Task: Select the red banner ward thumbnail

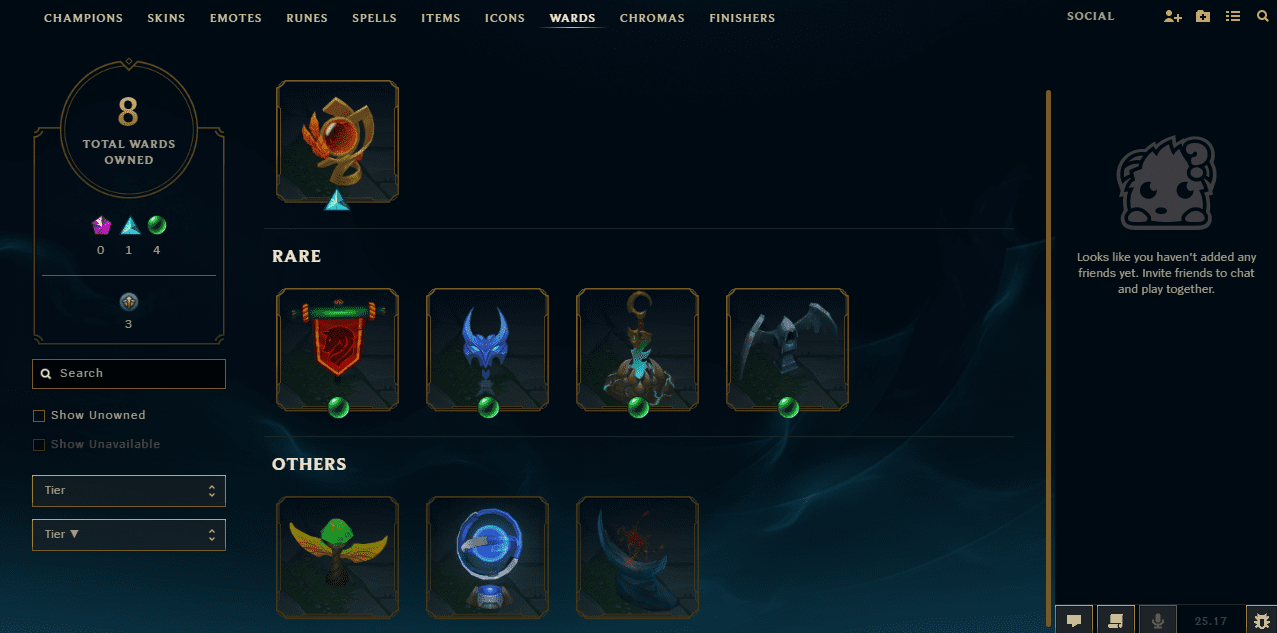Action: tap(338, 349)
